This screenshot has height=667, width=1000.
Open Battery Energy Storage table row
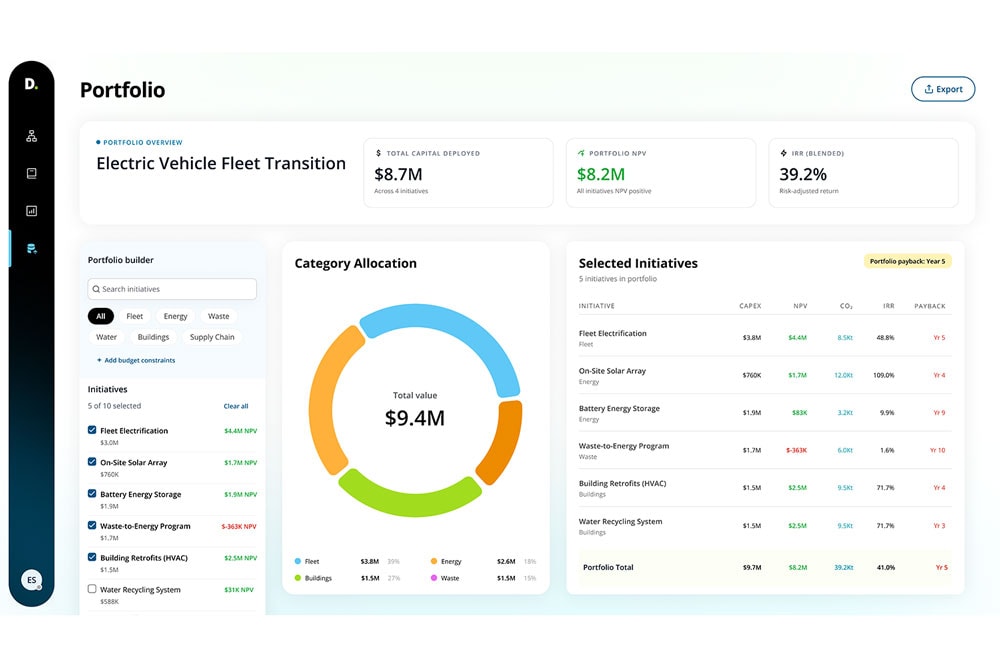765,413
